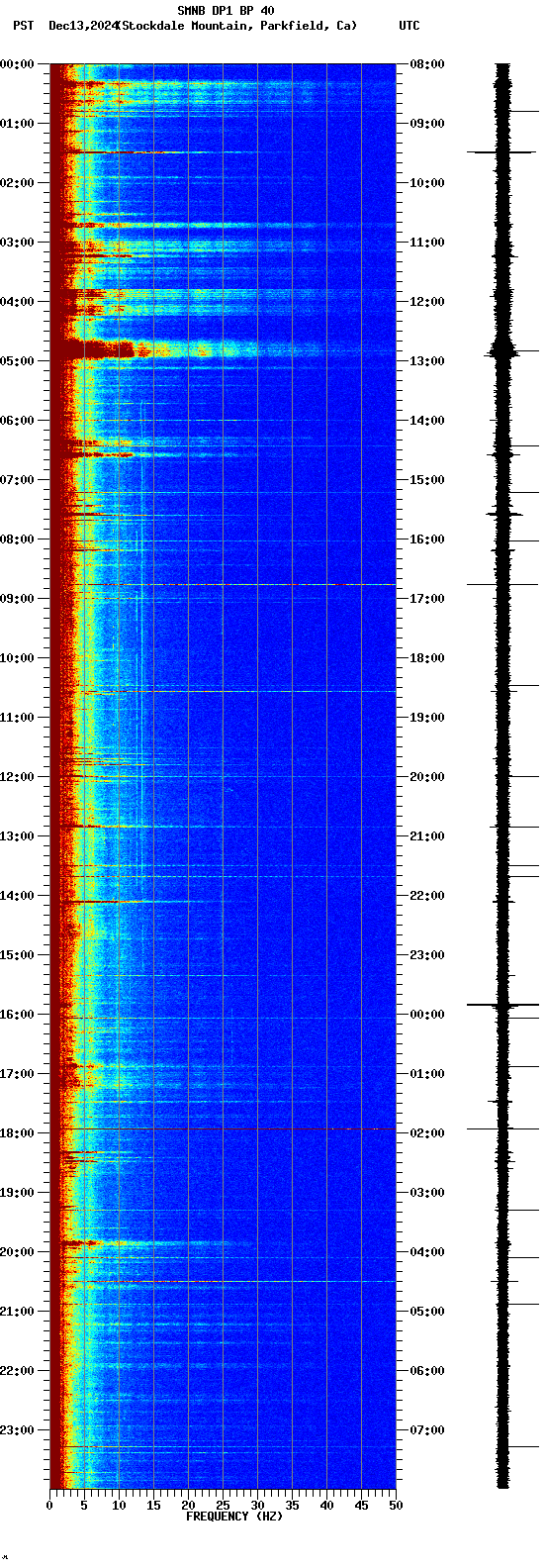Viewport: 546px width, 1568px height.
Task: Click UTC time label "06:00" on right axis
Action: coord(427,1371)
